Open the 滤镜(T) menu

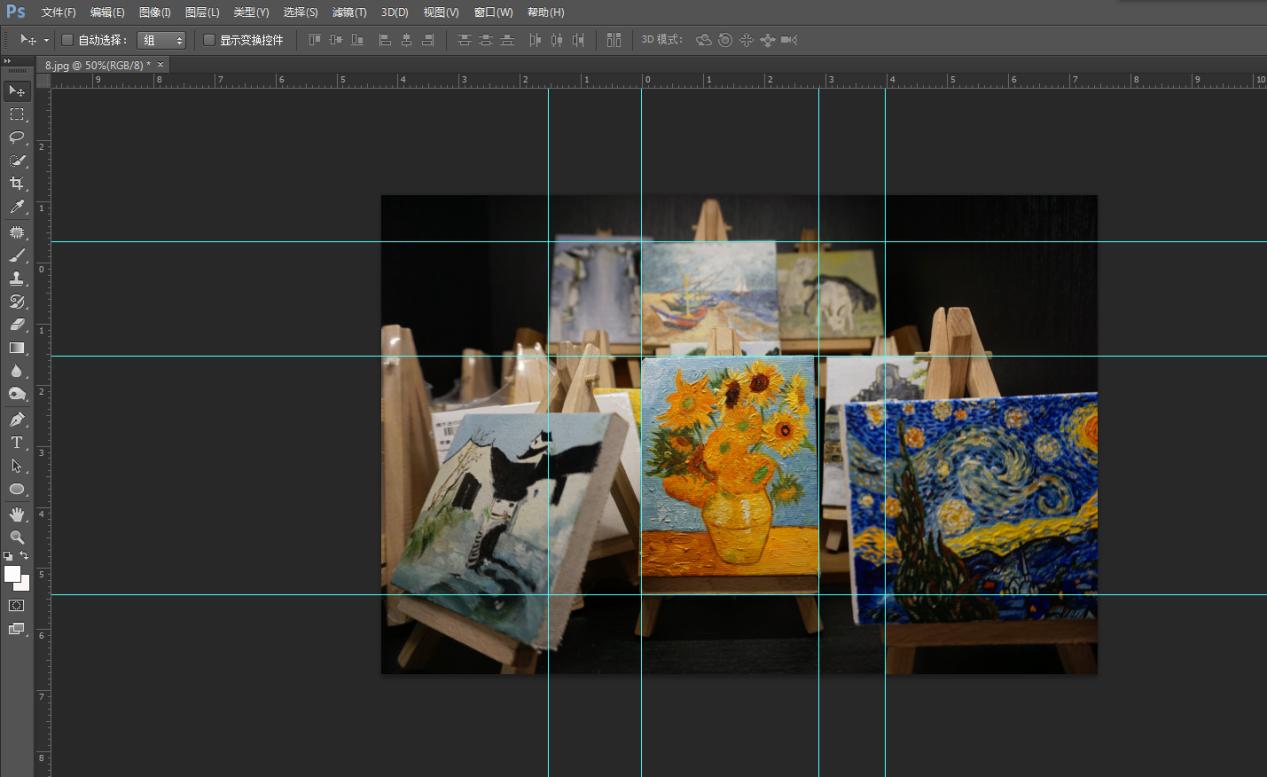[x=349, y=12]
